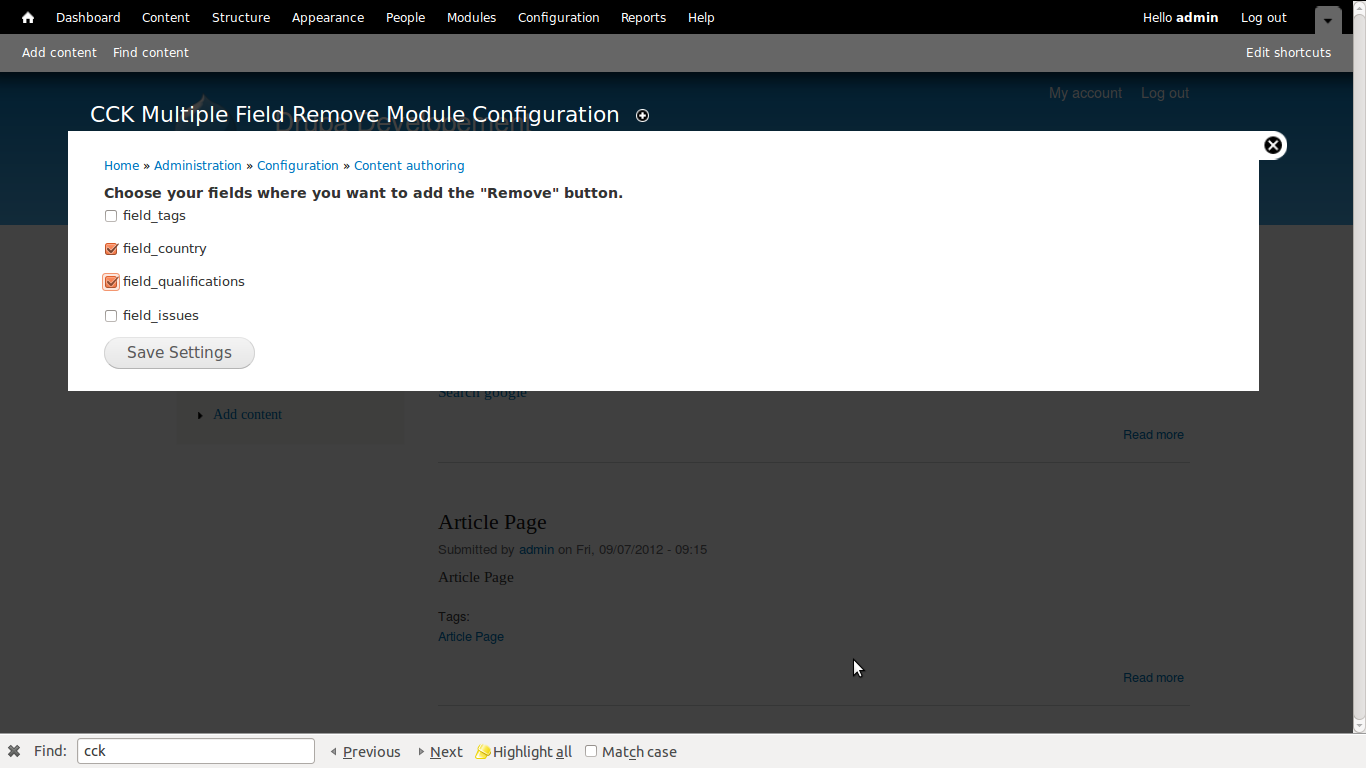Open the Modules menu

click(x=471, y=17)
